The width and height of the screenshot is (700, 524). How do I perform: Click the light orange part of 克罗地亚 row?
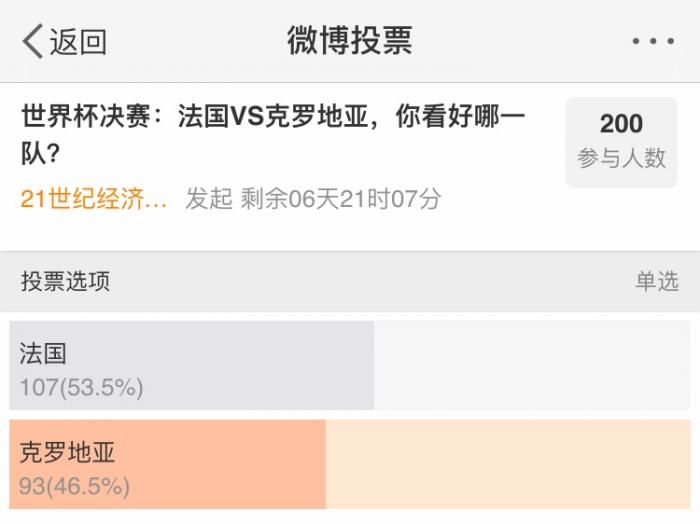click(x=508, y=465)
